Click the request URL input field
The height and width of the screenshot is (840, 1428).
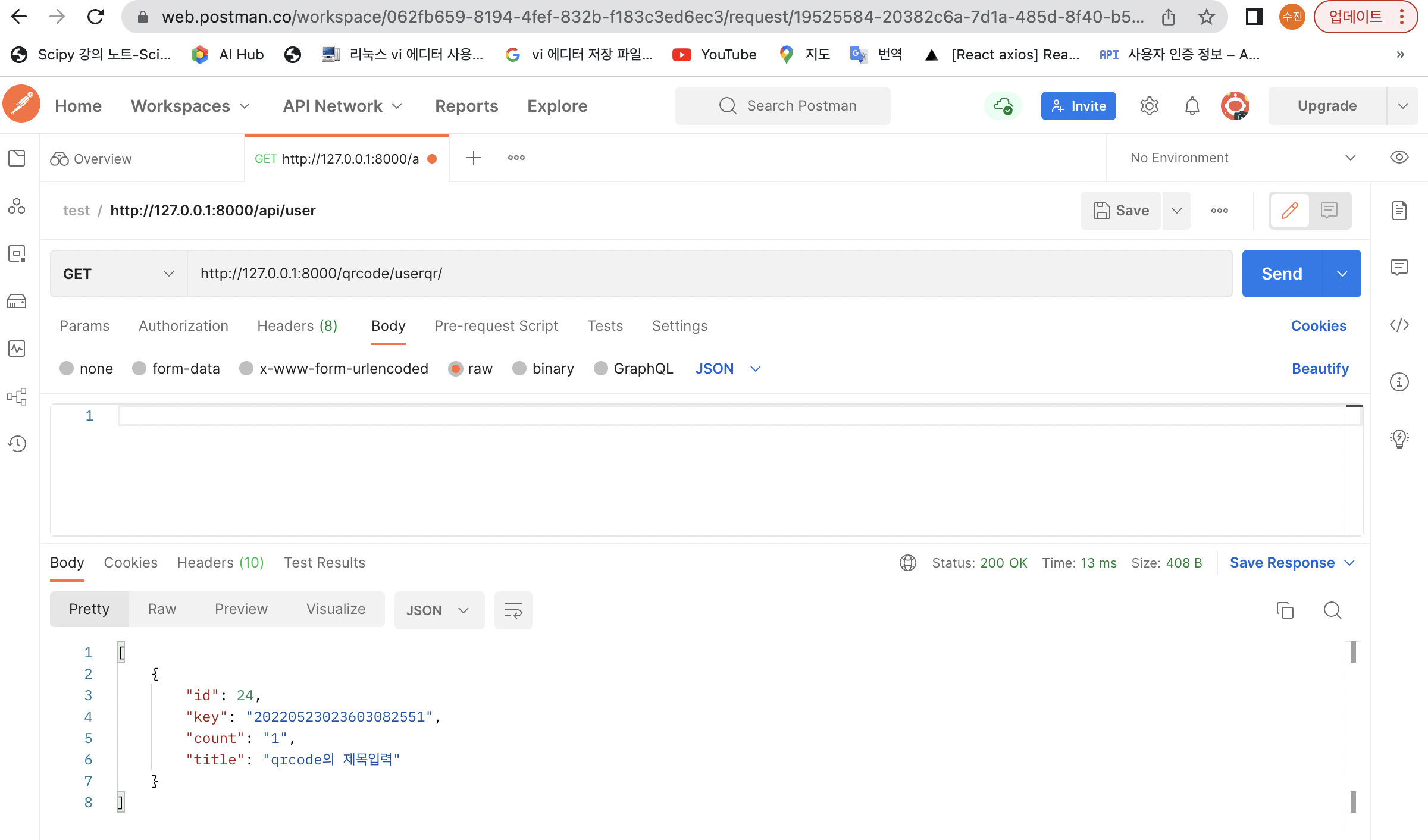coord(708,274)
